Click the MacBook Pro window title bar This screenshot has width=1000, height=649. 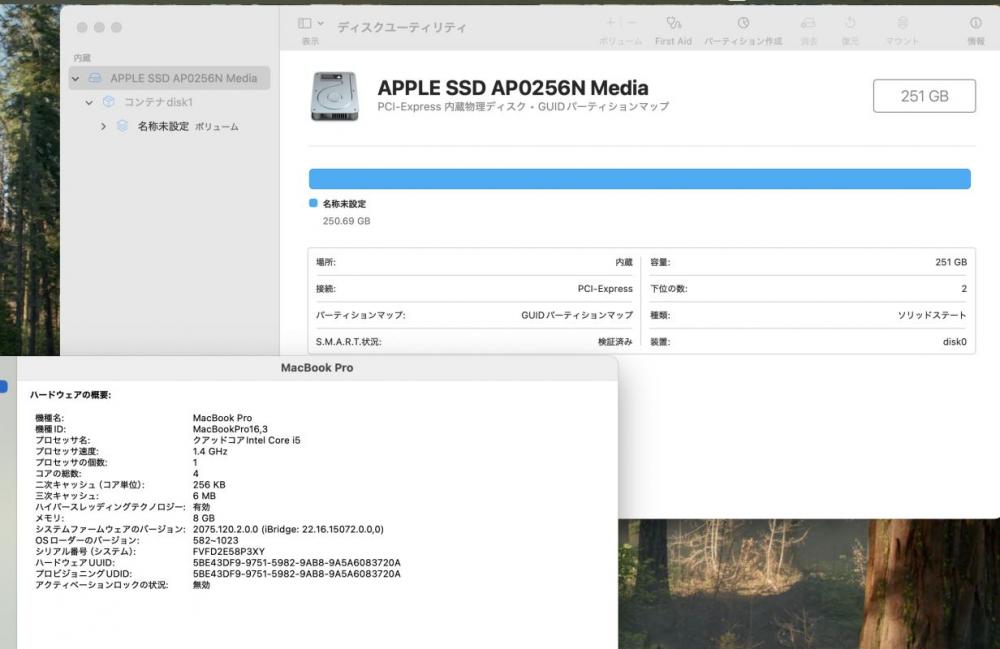pos(317,368)
